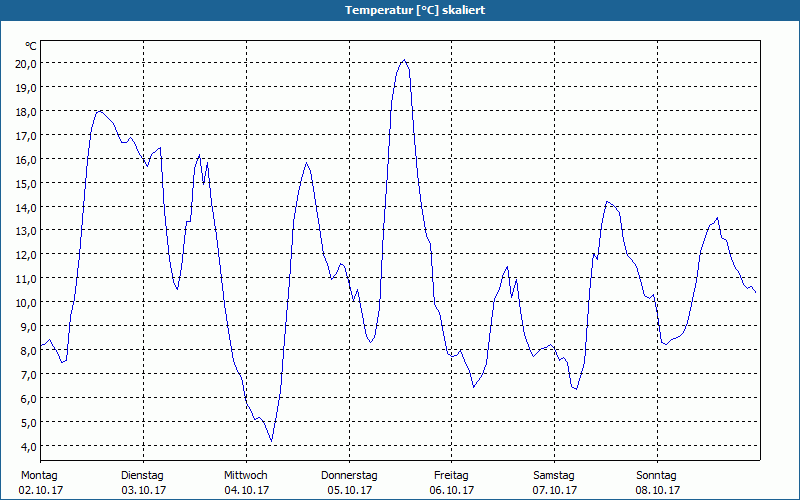The height and width of the screenshot is (500, 800).
Task: Select the 7,0 y-axis value
Action: click(x=28, y=375)
